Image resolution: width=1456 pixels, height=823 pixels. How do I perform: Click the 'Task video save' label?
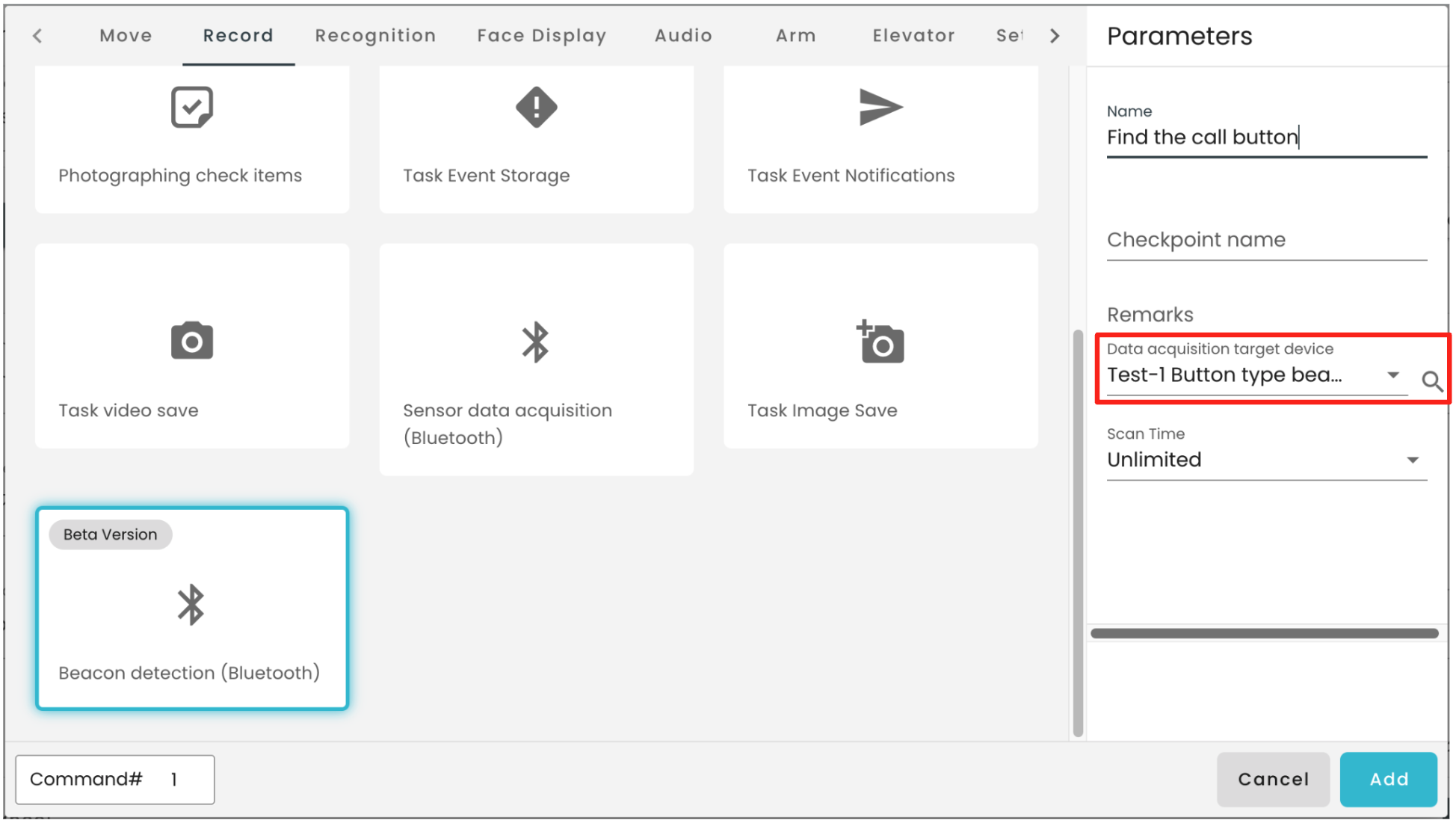point(129,410)
